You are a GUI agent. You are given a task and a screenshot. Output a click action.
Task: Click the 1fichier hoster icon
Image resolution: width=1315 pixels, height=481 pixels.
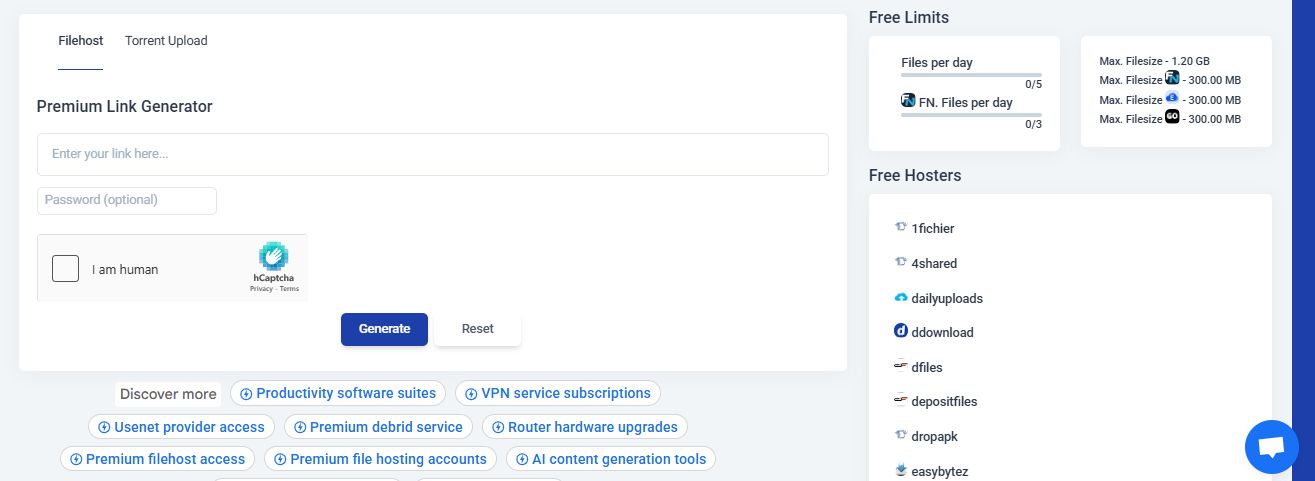click(901, 228)
